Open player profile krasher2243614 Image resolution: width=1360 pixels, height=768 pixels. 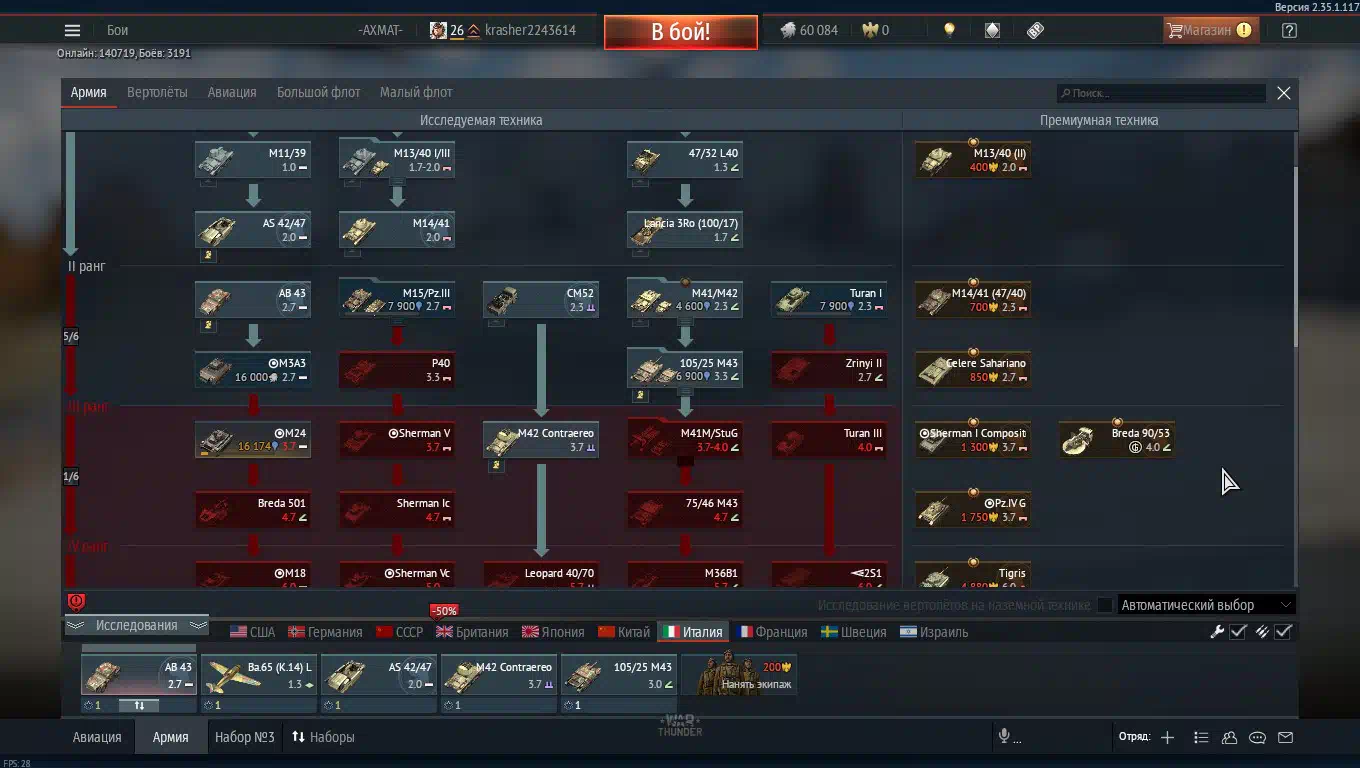[x=530, y=30]
